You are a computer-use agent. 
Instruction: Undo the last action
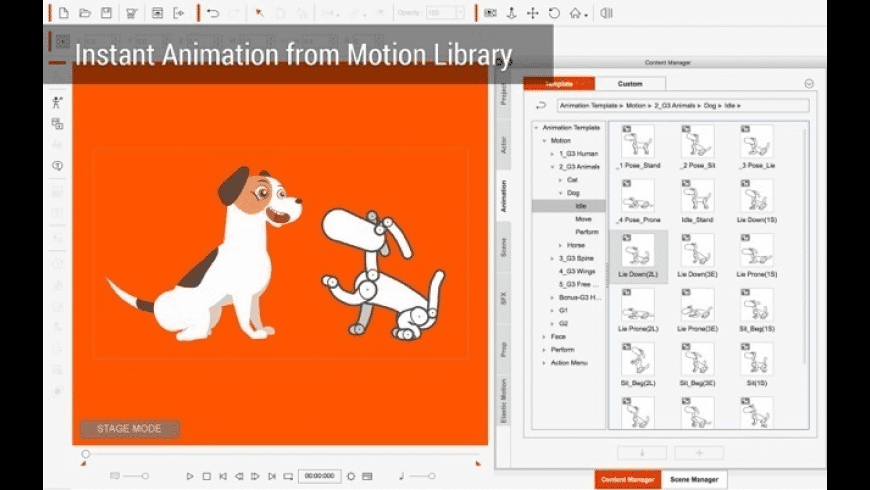(213, 13)
